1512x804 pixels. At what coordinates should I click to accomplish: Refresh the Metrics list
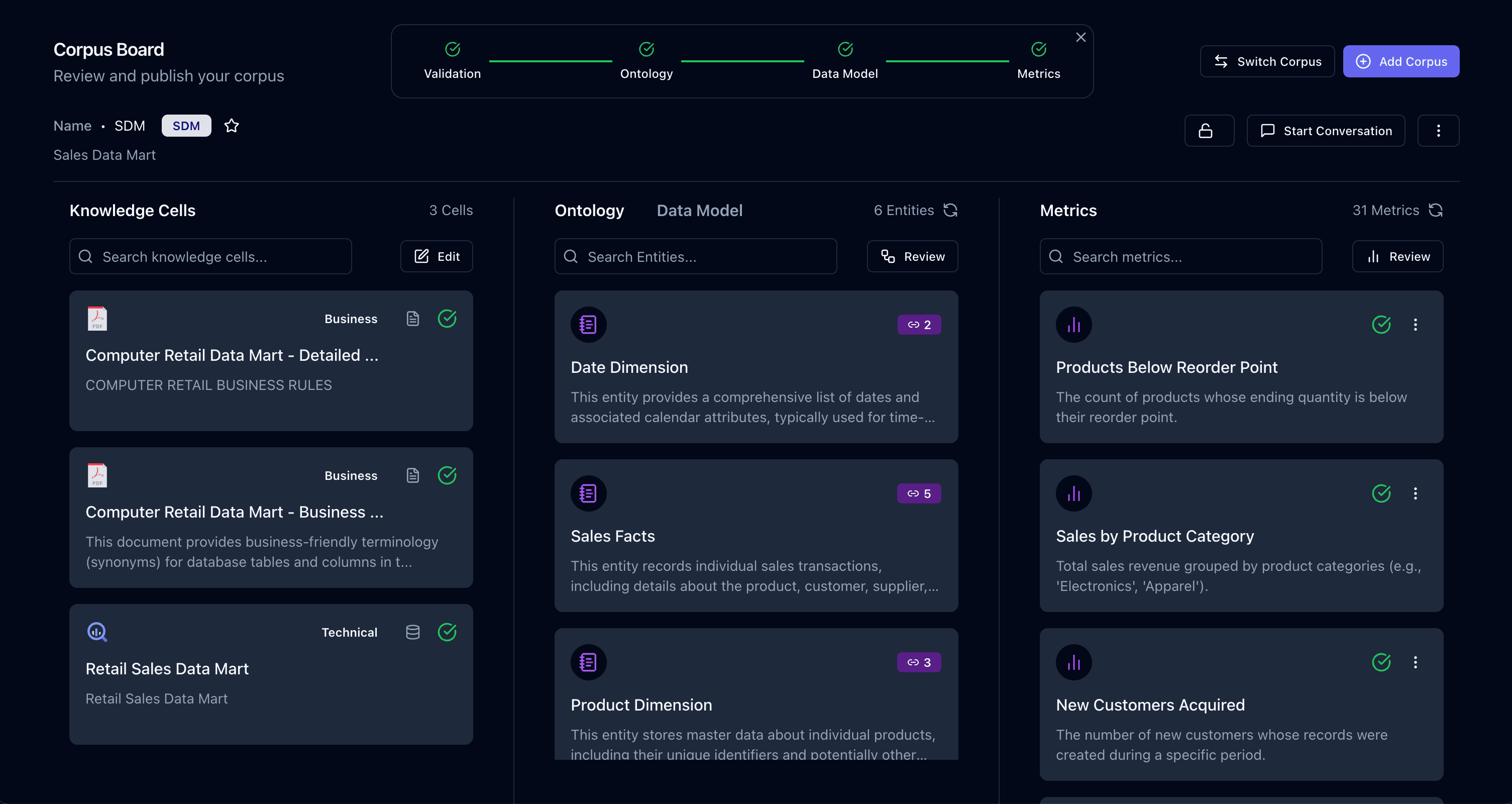point(1435,210)
